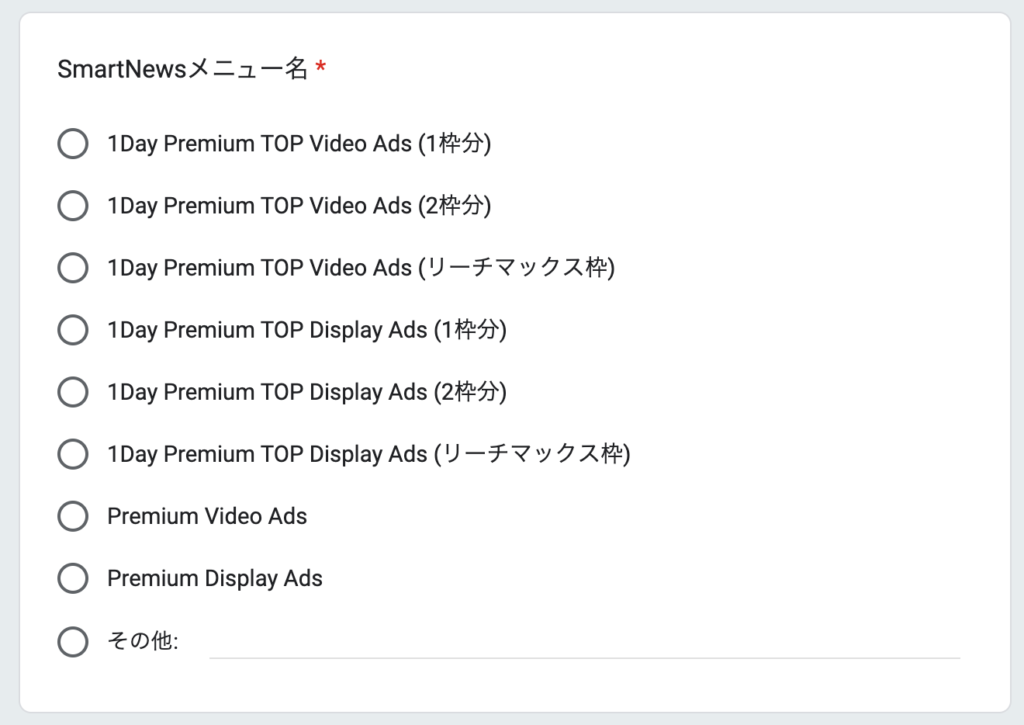Pick the Video Ads (リーチマックス枠) radio circle
The width and height of the screenshot is (1024, 725).
coord(73,268)
